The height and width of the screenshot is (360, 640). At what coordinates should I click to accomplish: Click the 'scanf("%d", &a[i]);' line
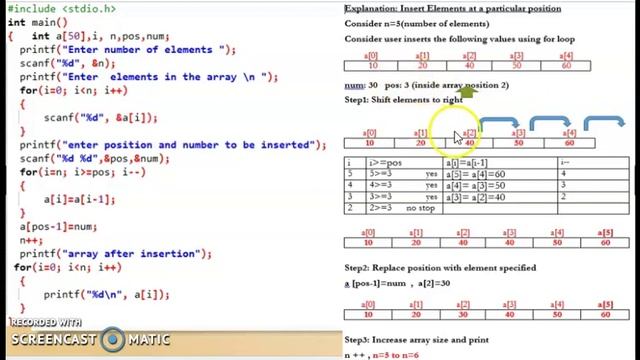[x=100, y=118]
